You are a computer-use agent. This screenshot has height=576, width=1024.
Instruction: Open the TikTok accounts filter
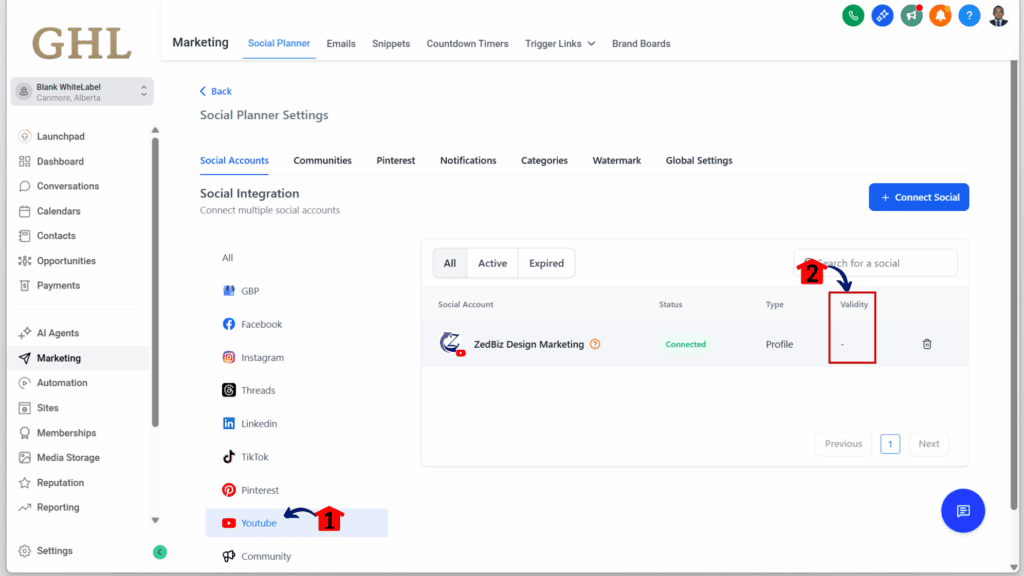pos(250,456)
